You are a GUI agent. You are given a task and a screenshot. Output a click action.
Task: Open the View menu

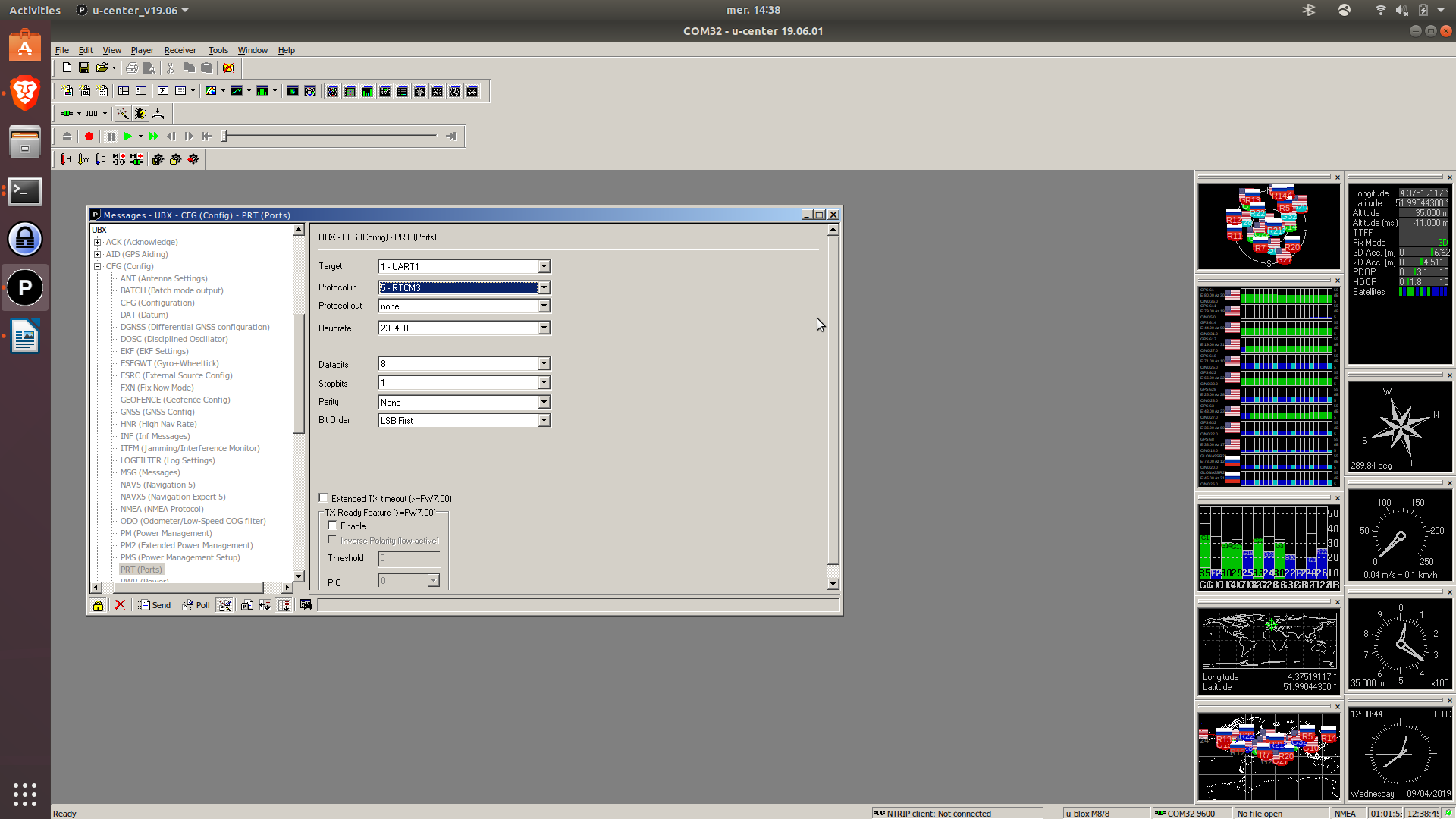pyautogui.click(x=111, y=50)
